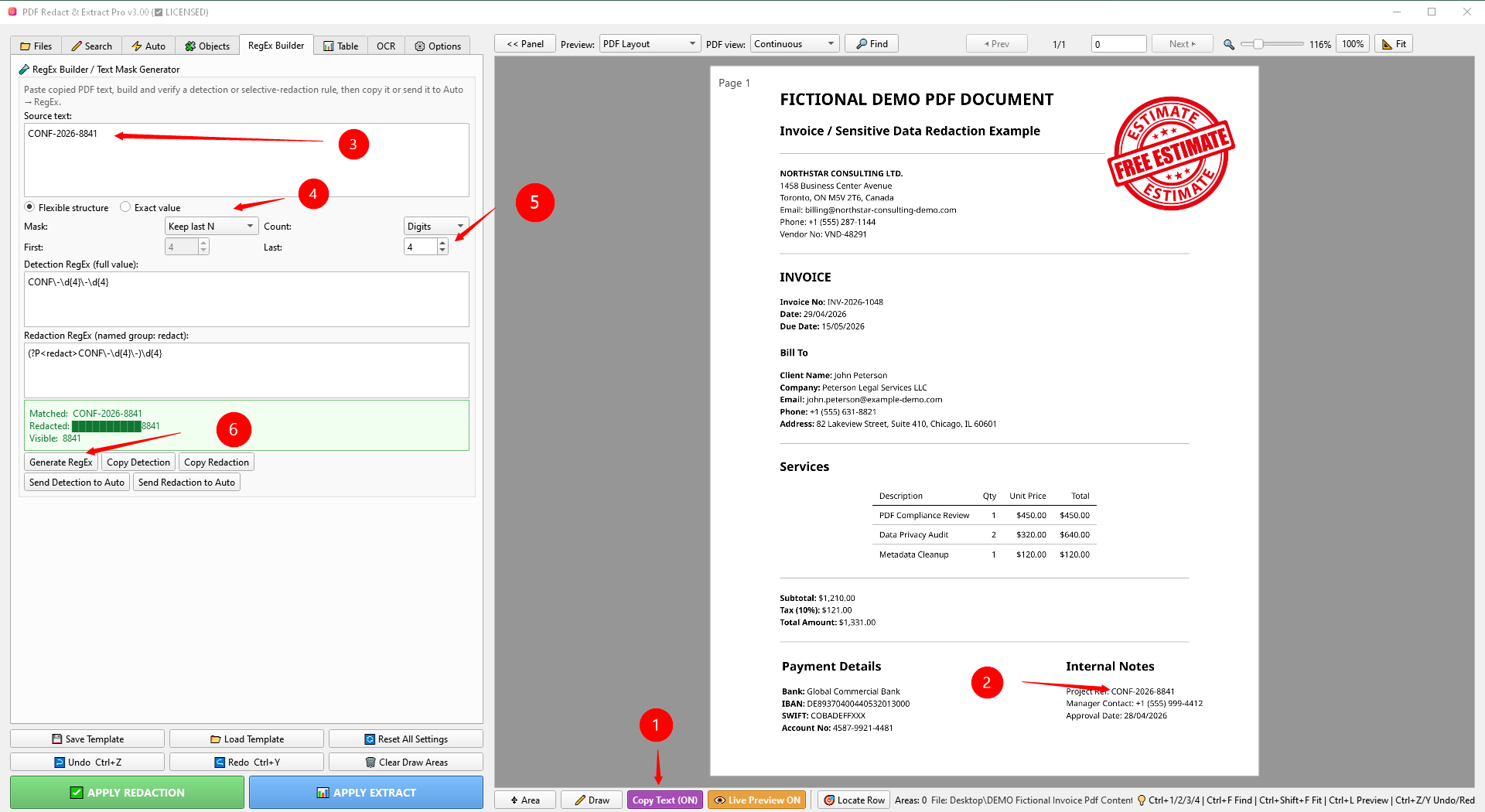Click the page number input field
Viewport: 1485px width, 812px height.
pos(1118,44)
